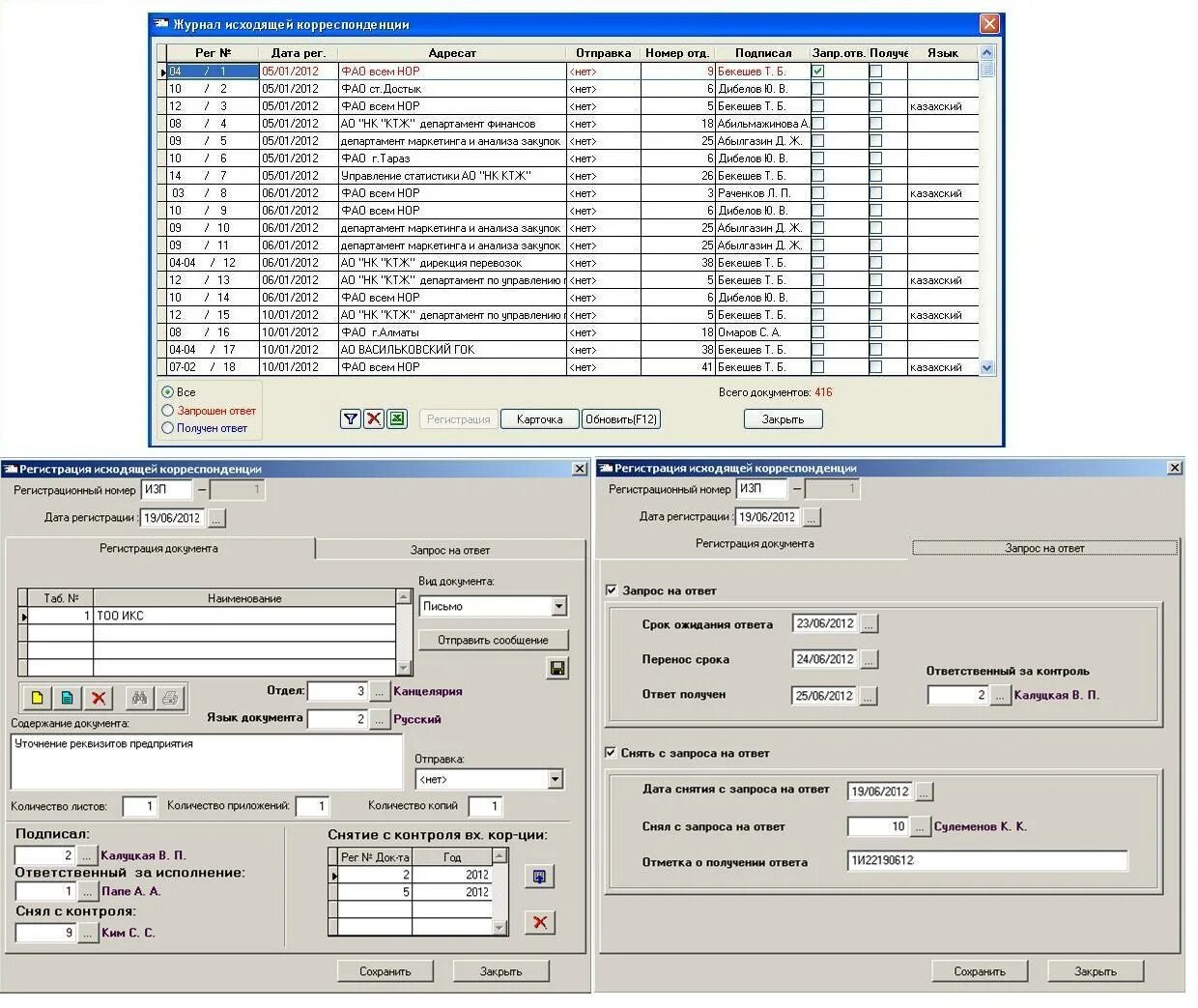Click the floppy disk save icon

[x=557, y=668]
